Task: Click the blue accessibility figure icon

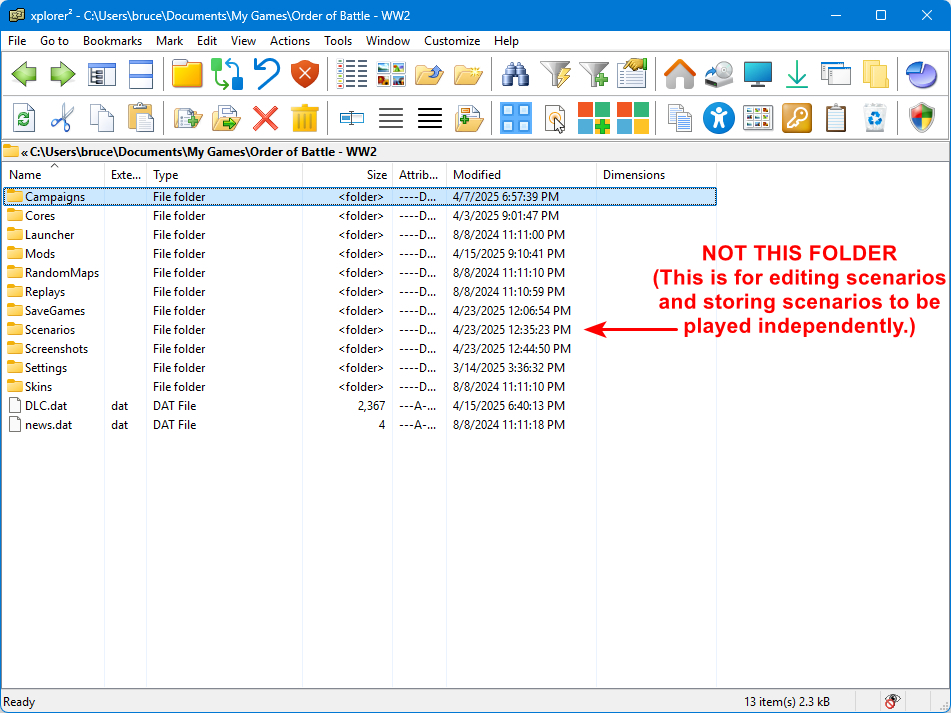Action: pos(719,118)
